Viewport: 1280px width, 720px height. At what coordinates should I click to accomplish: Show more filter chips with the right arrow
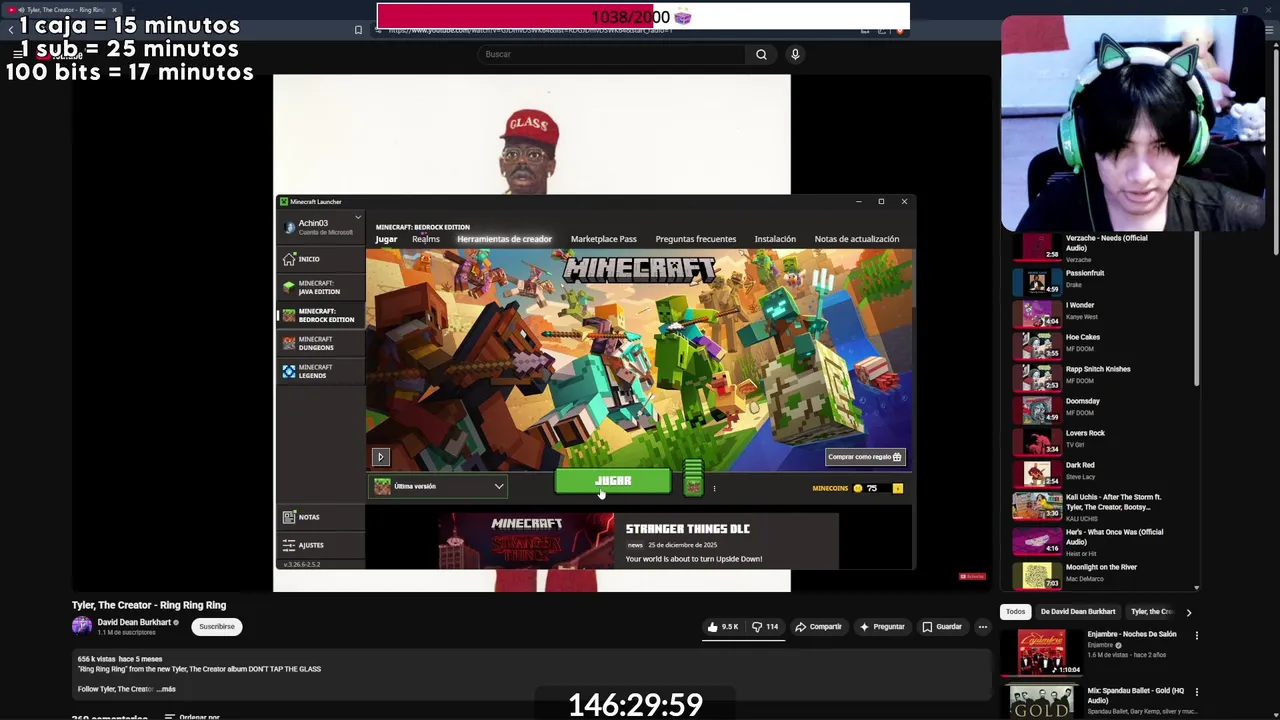pos(1188,612)
